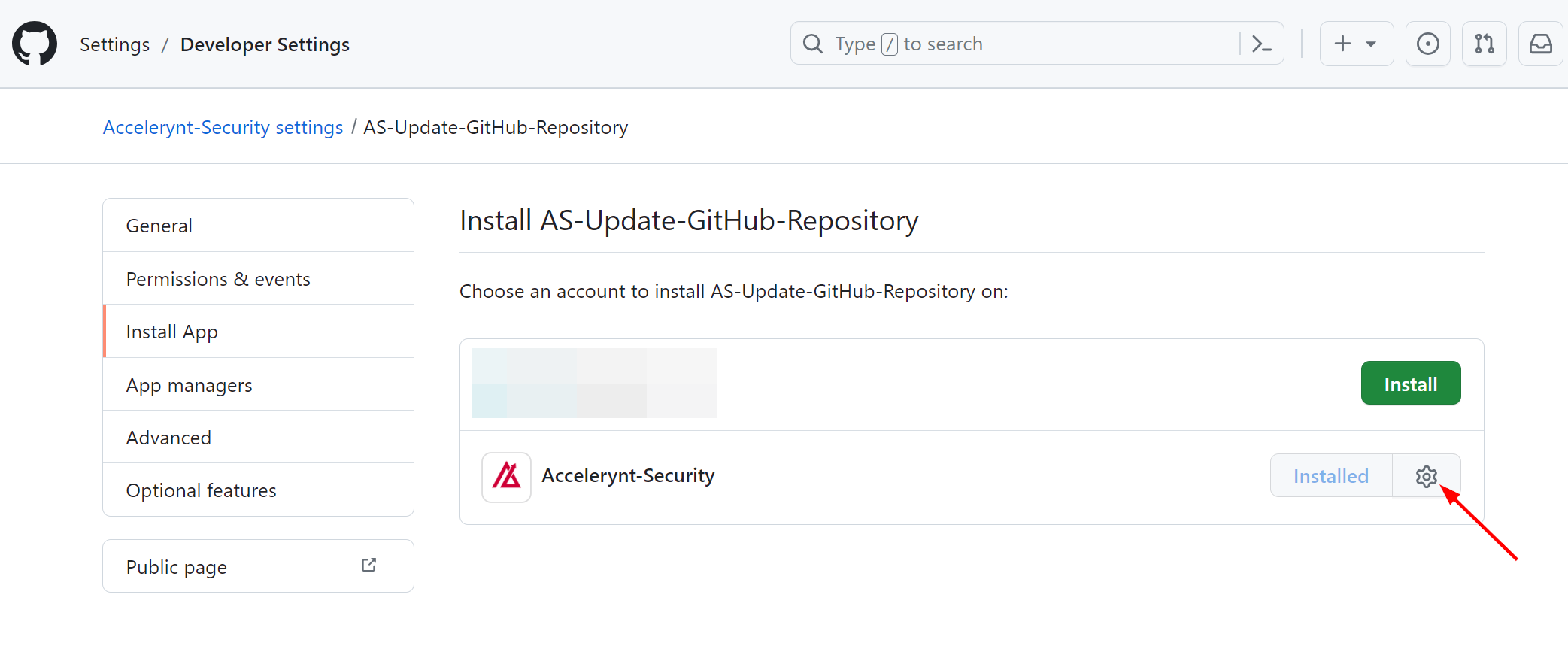This screenshot has height=658, width=1568.
Task: Click the gear icon next to Installed
Action: click(1426, 476)
